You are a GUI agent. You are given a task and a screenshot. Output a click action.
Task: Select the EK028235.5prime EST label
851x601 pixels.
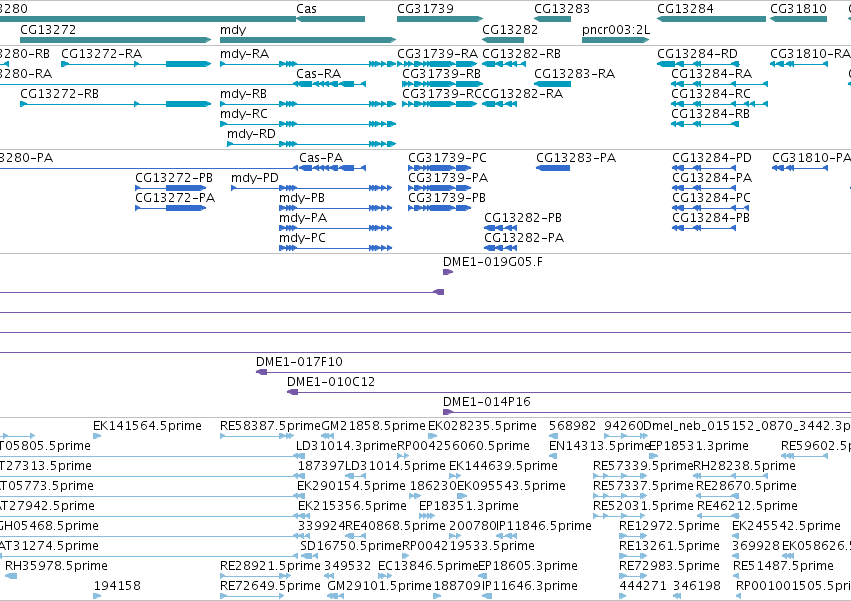coord(482,426)
